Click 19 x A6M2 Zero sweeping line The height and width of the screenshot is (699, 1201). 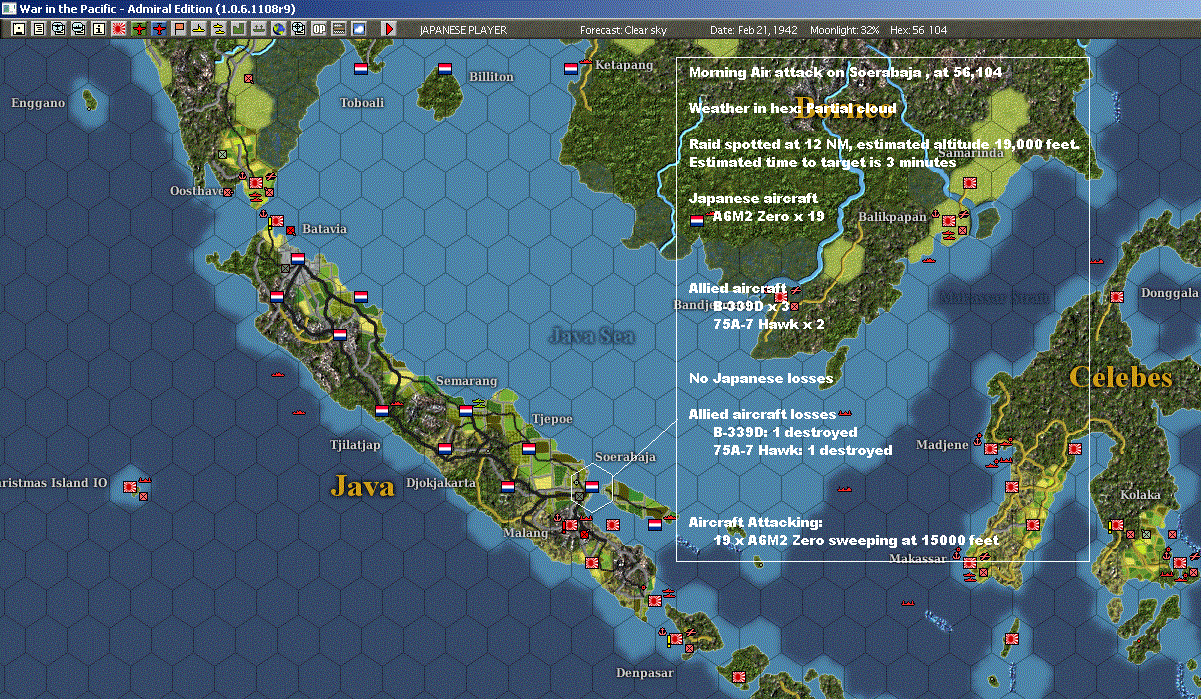[856, 540]
